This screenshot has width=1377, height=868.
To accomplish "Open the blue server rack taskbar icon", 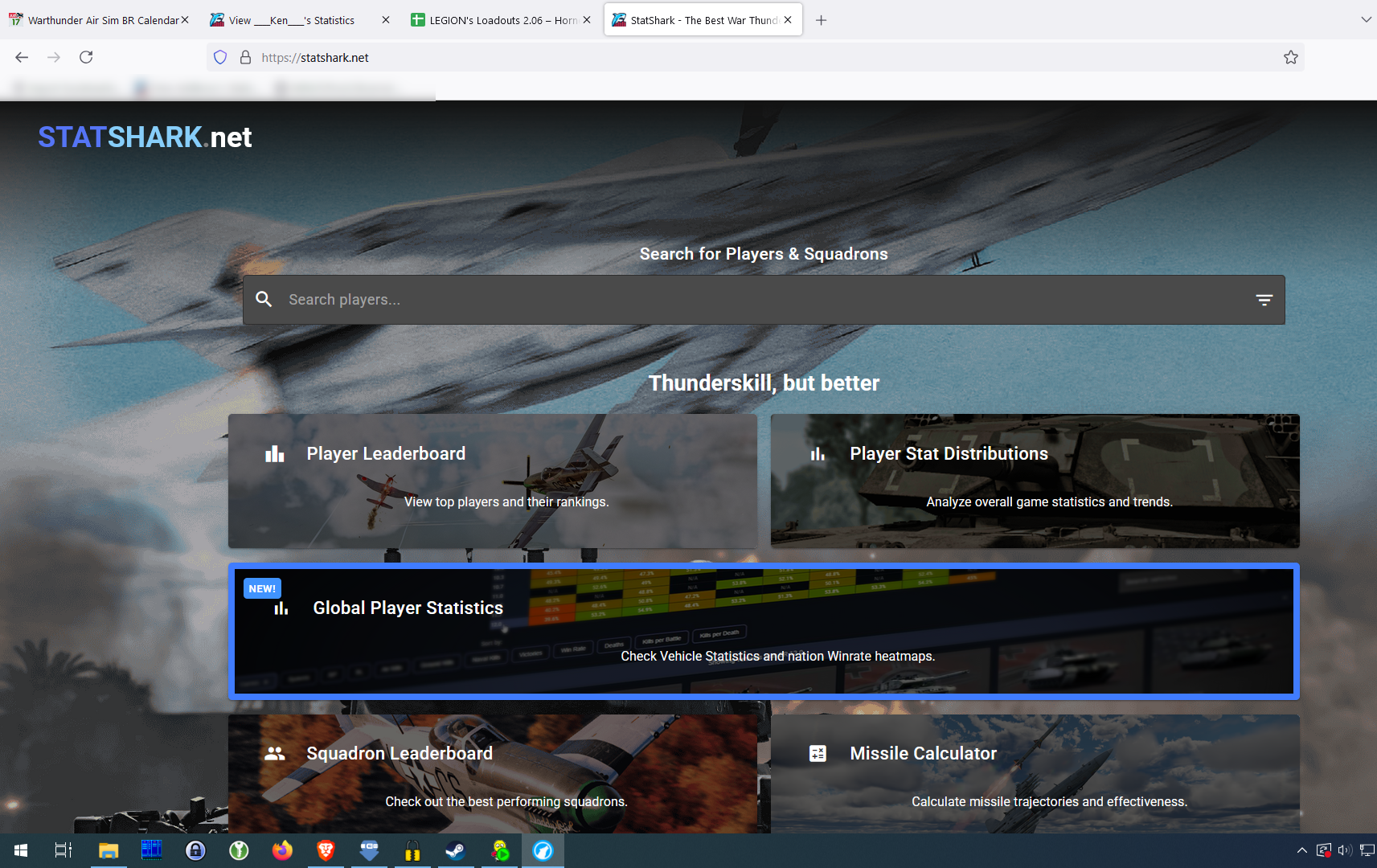I will tap(151, 850).
